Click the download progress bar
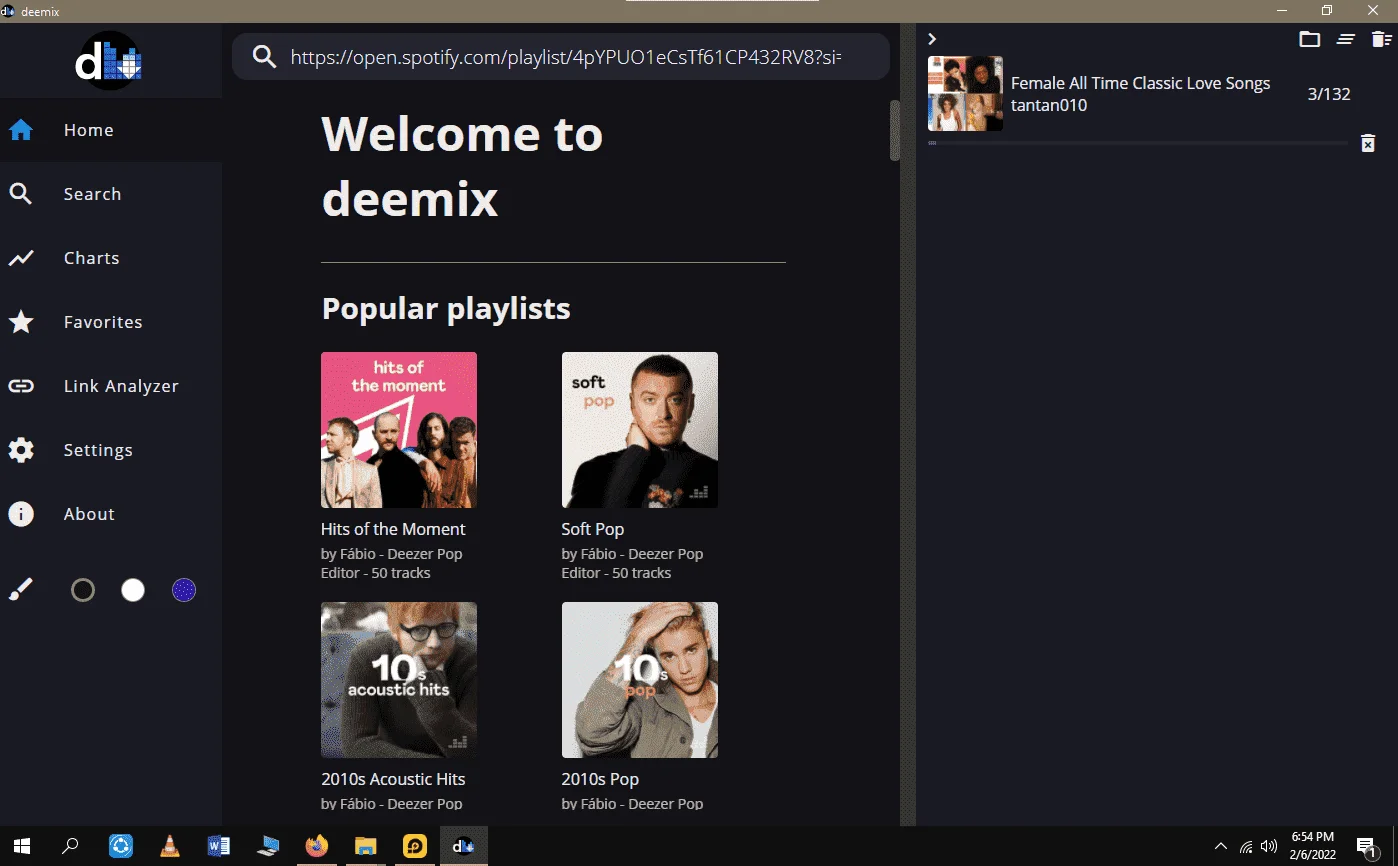 1138,143
